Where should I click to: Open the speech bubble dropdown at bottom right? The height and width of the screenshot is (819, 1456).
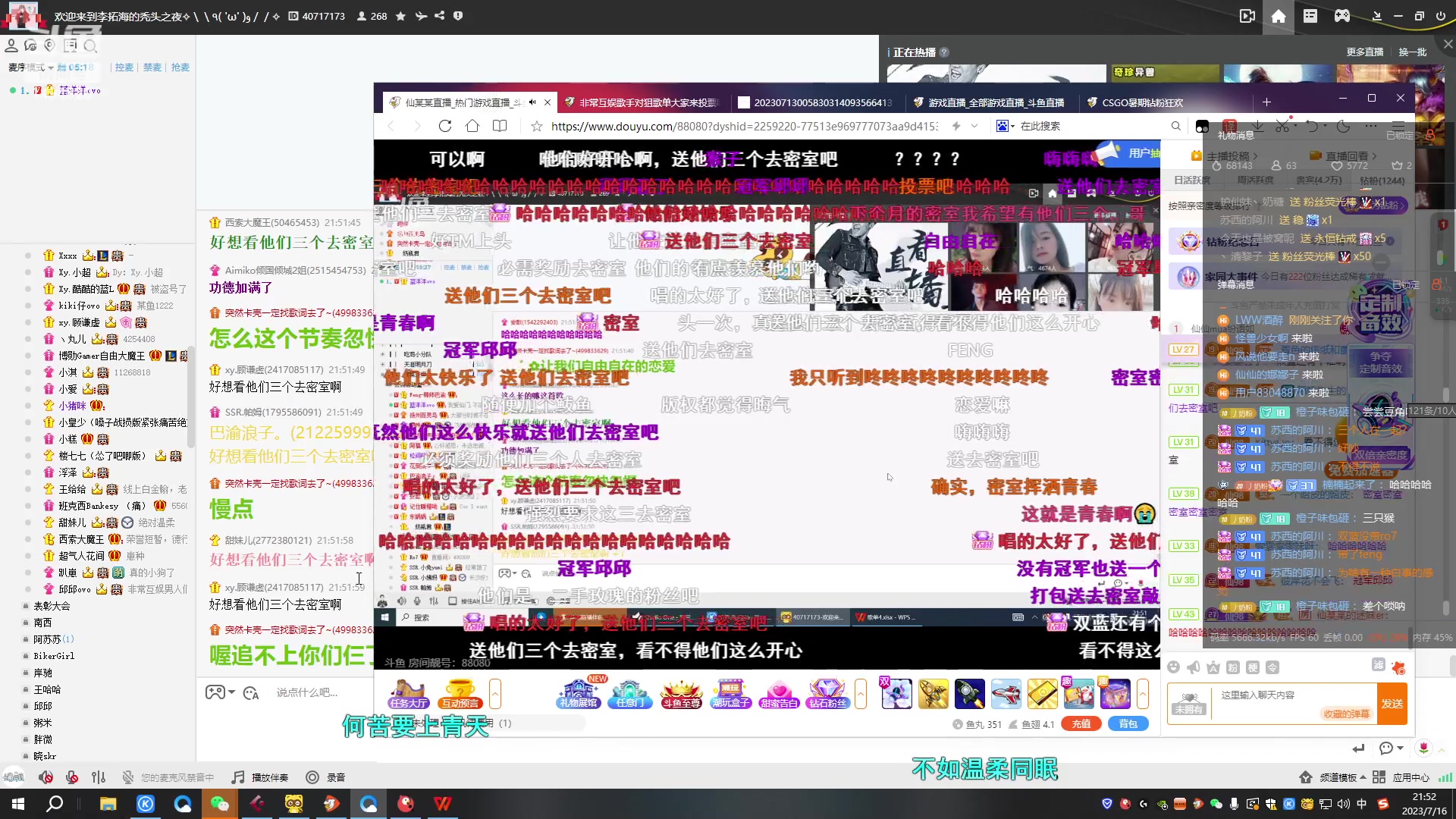tap(1391, 748)
